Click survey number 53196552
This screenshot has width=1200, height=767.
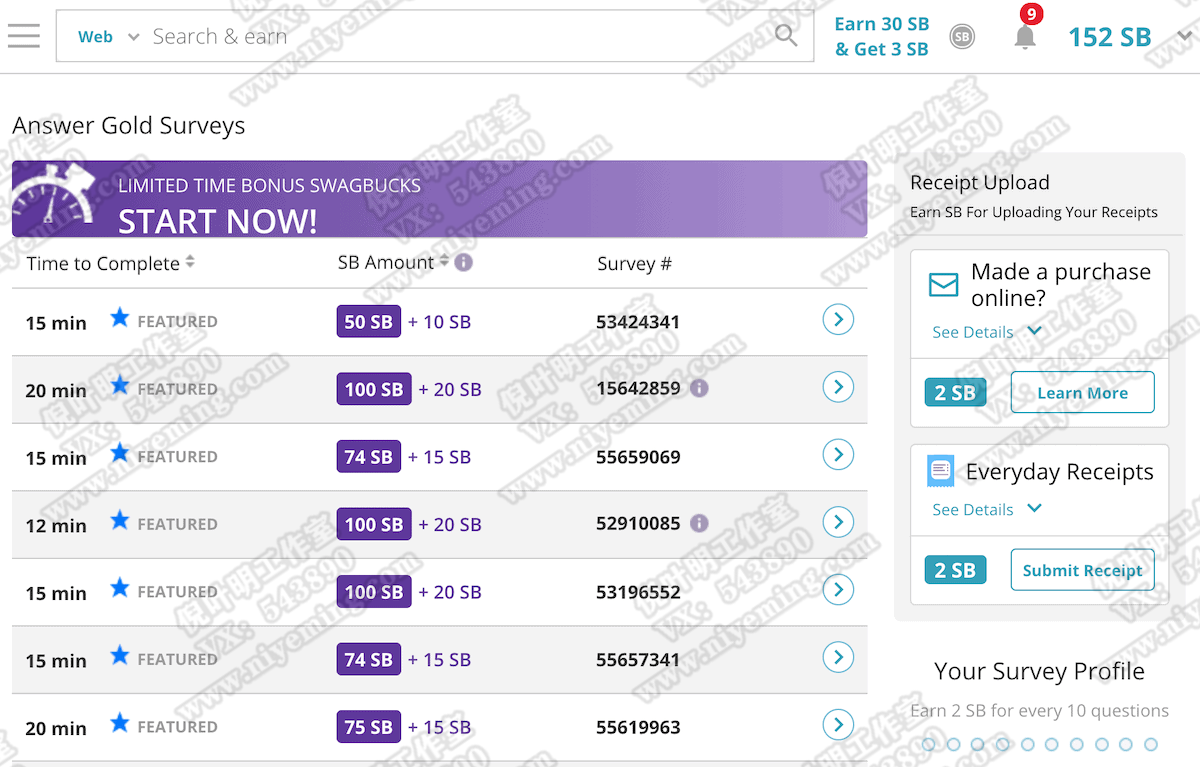638,592
